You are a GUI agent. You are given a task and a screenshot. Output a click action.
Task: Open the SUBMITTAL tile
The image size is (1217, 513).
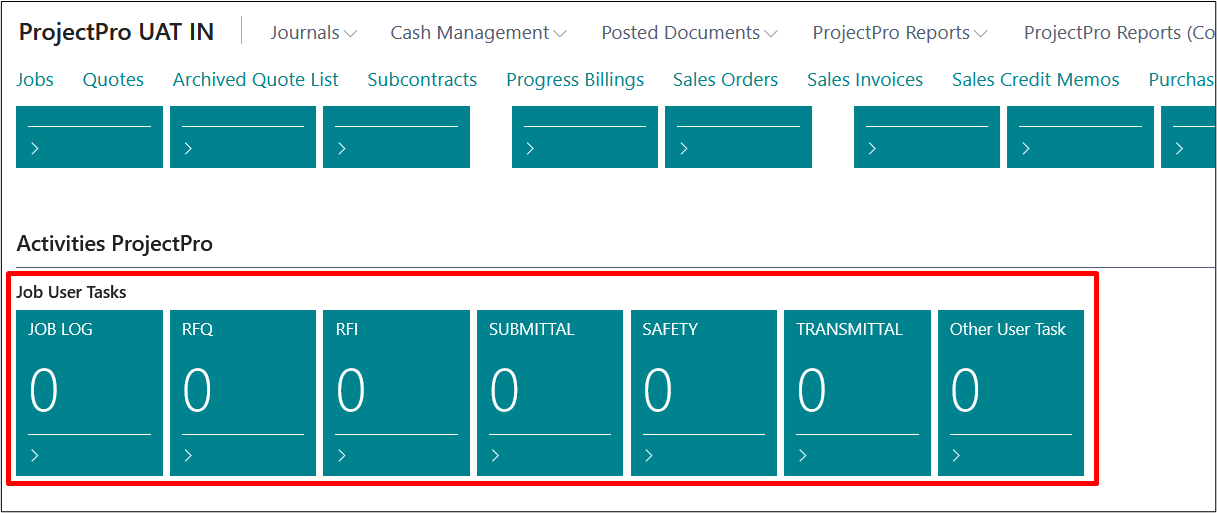[x=550, y=393]
